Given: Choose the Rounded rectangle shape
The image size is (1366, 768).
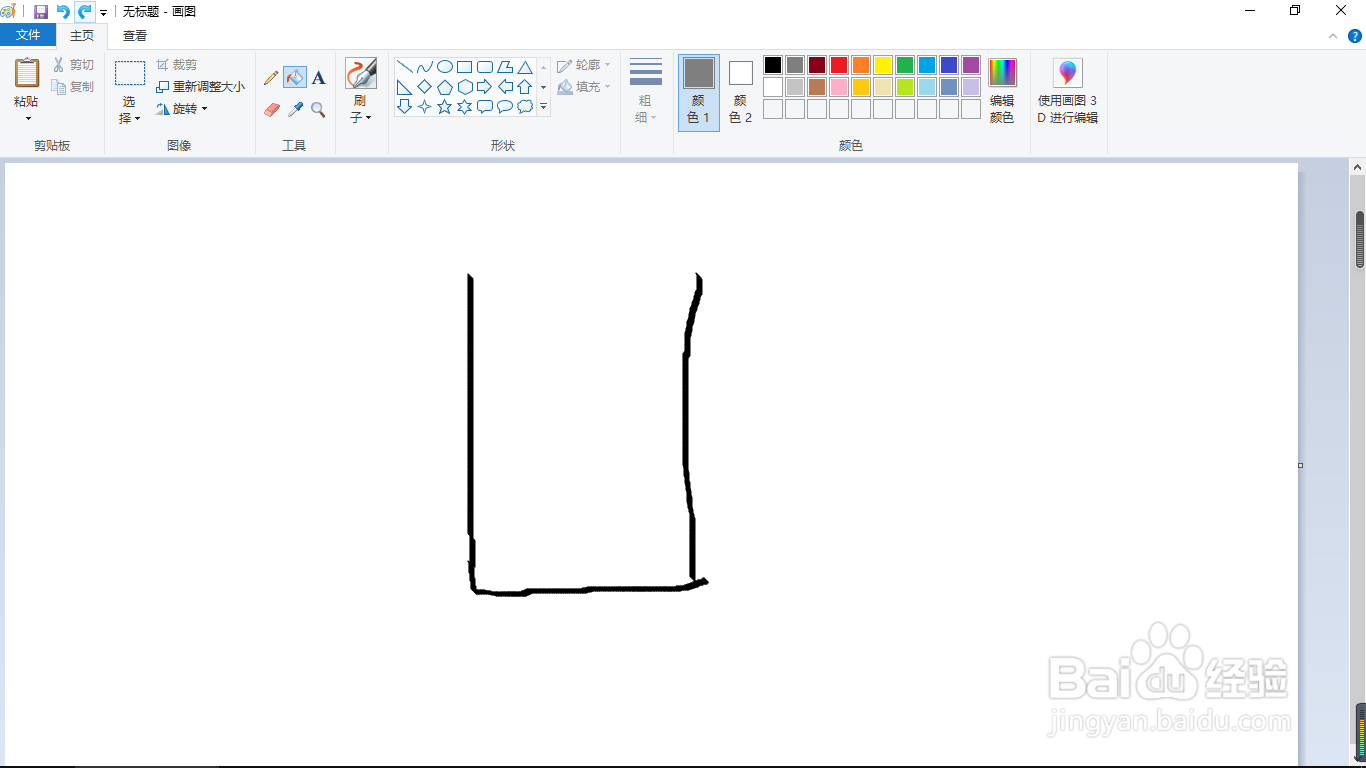Looking at the screenshot, I should (485, 67).
